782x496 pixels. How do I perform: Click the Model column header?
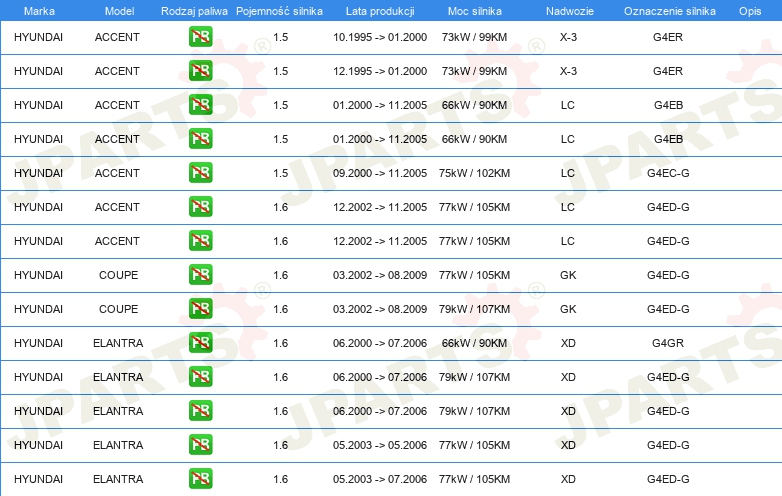[117, 10]
